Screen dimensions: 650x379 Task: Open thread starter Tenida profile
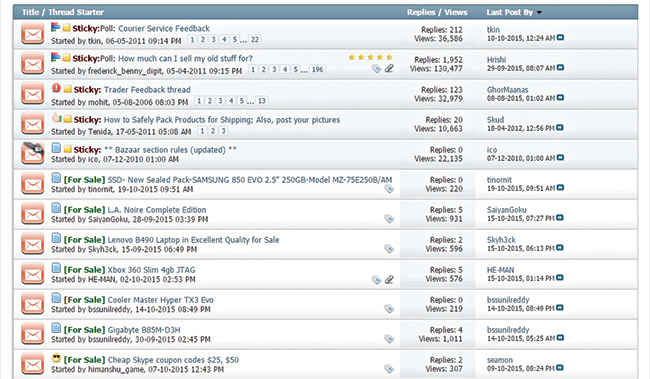coord(99,132)
